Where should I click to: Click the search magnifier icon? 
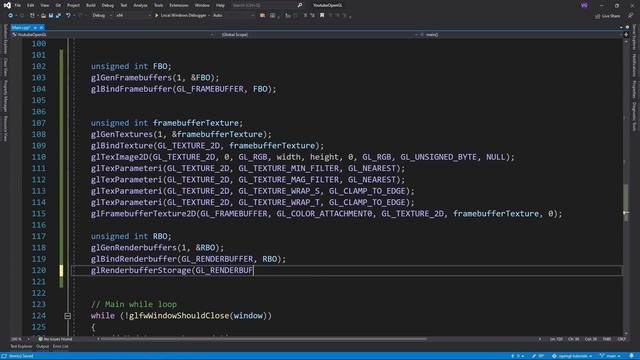click(x=300, y=5)
